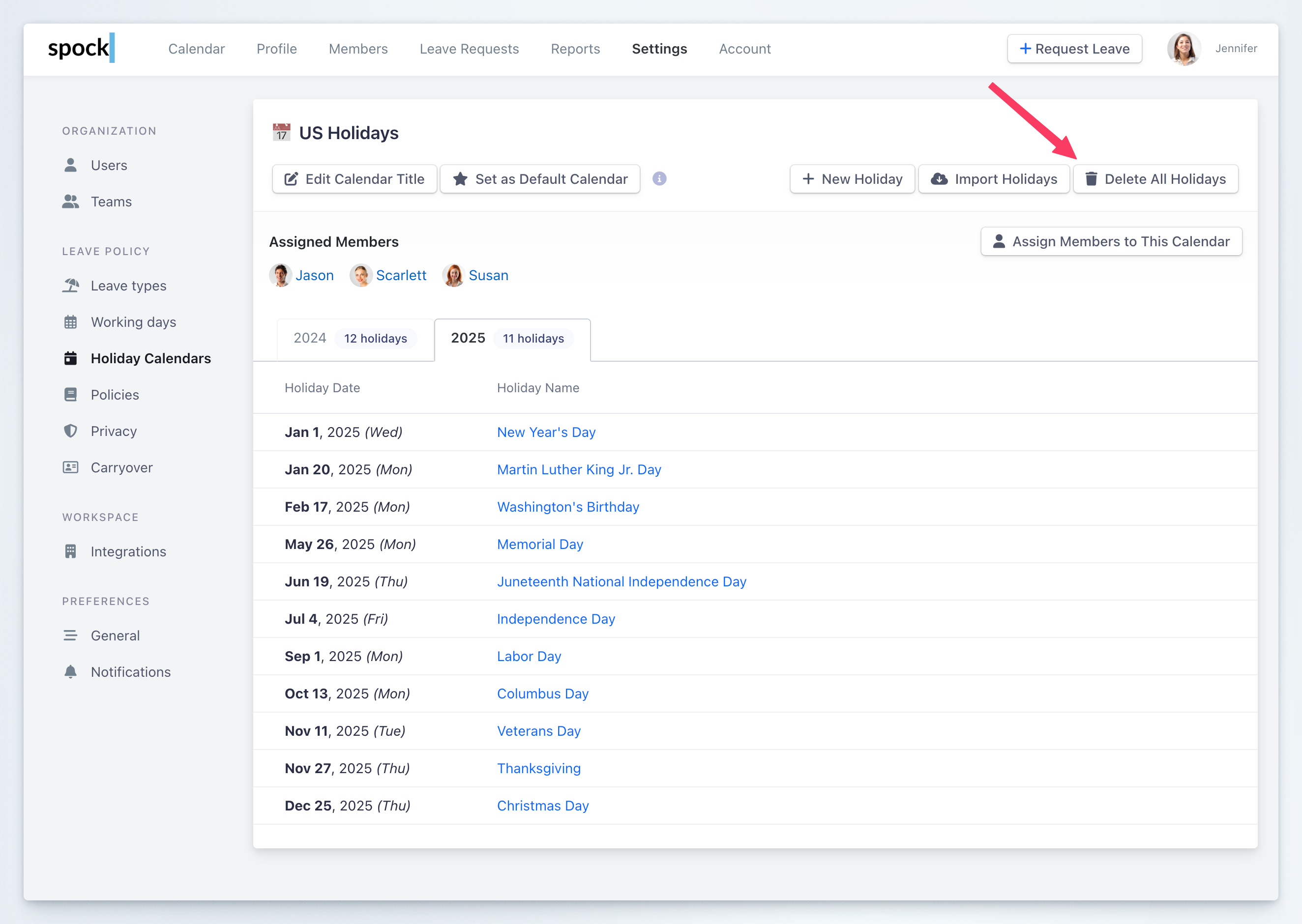Open Scarlett's member profile link

tap(401, 275)
